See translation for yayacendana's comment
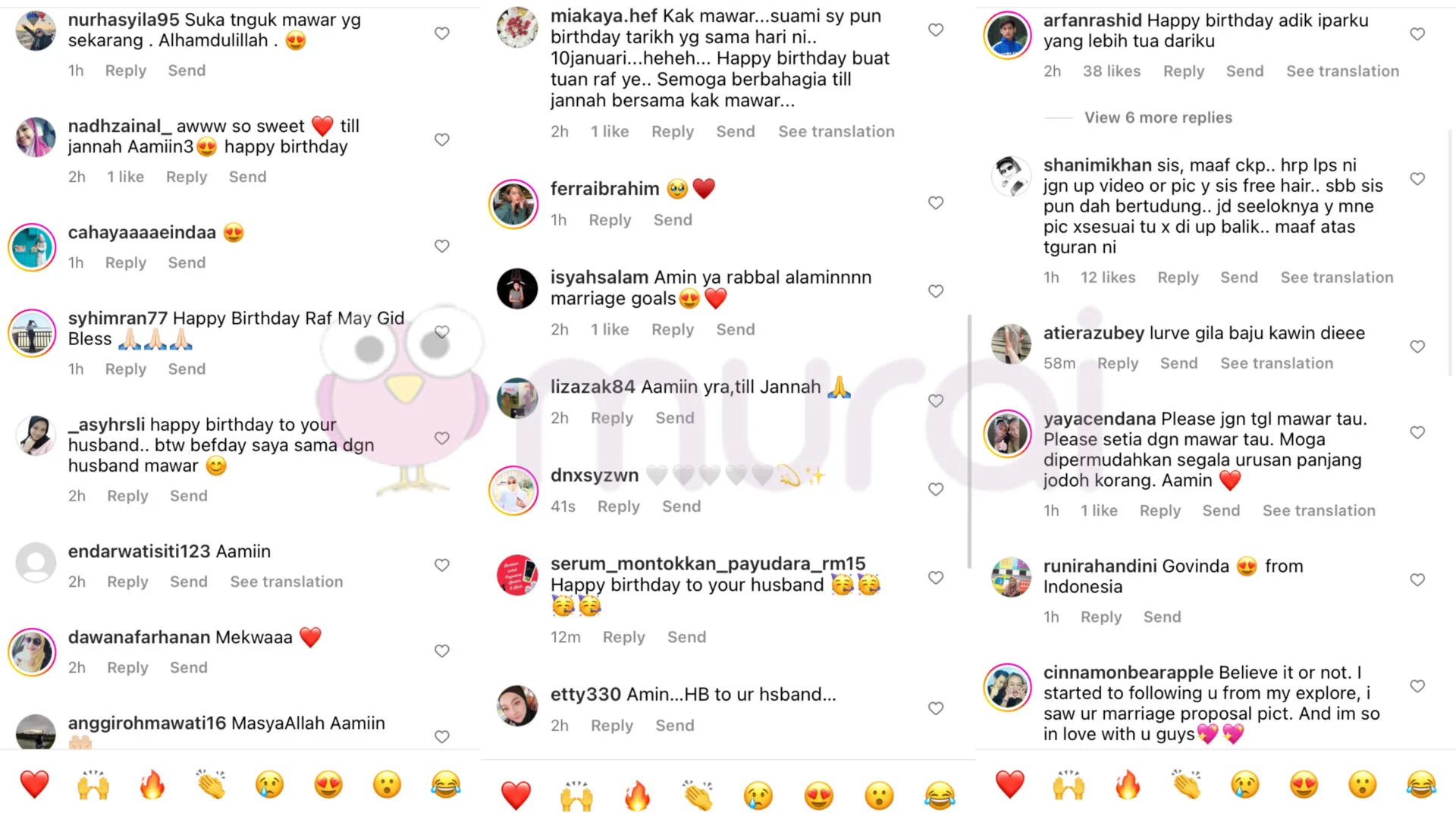This screenshot has height=819, width=1456. pyautogui.click(x=1319, y=511)
